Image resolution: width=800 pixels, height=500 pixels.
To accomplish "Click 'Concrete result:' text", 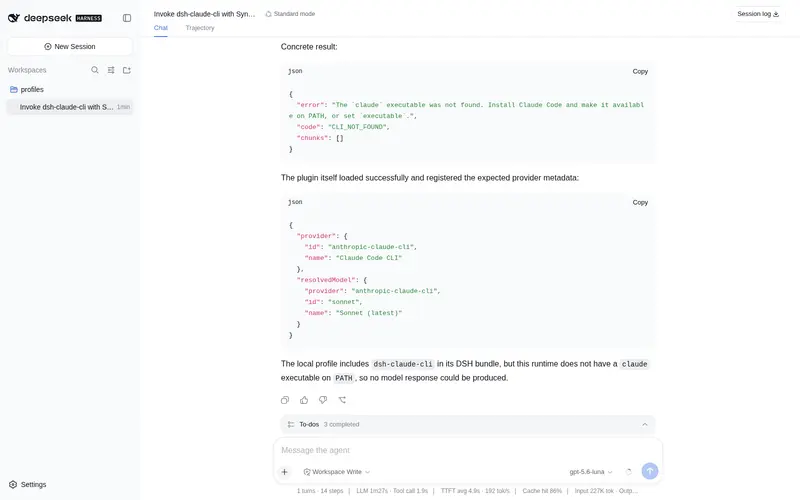I will click(x=309, y=46).
